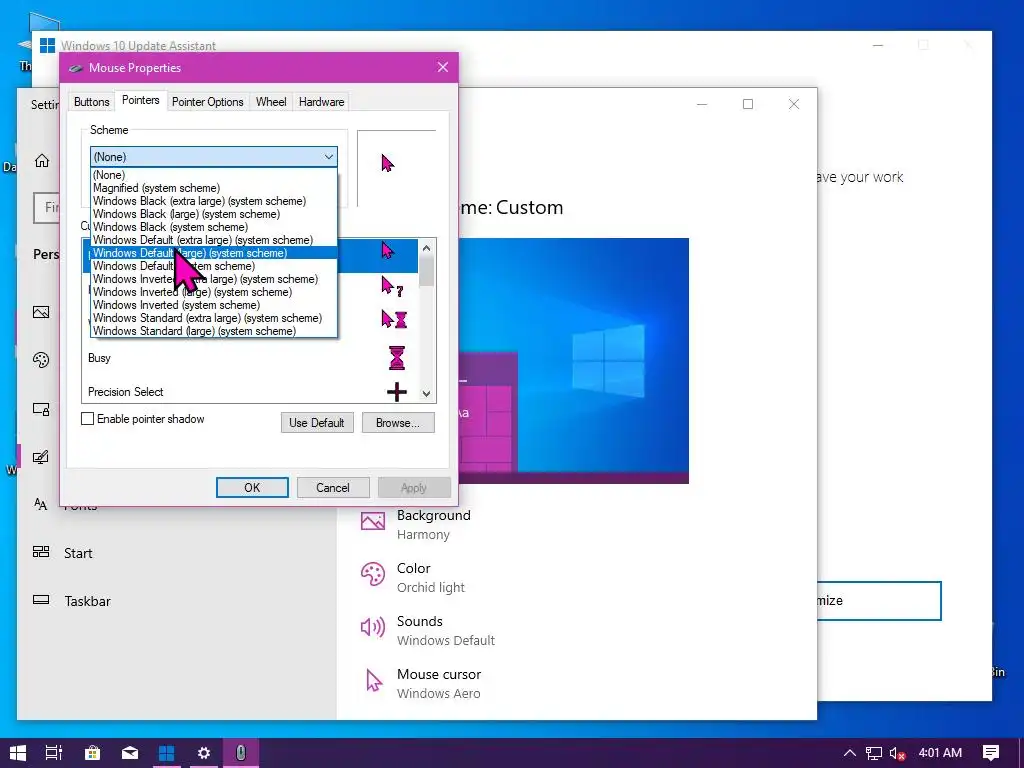Viewport: 1024px width, 768px height.
Task: Open Sounds Windows Default setting
Action: (x=428, y=630)
